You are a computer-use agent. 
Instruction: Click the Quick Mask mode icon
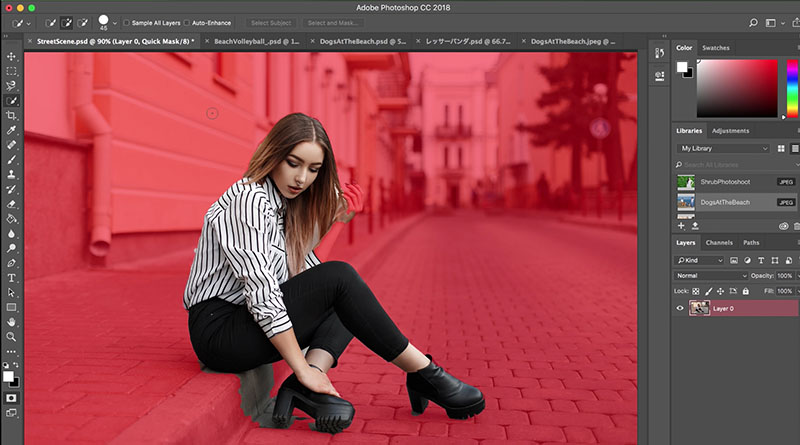[12, 397]
